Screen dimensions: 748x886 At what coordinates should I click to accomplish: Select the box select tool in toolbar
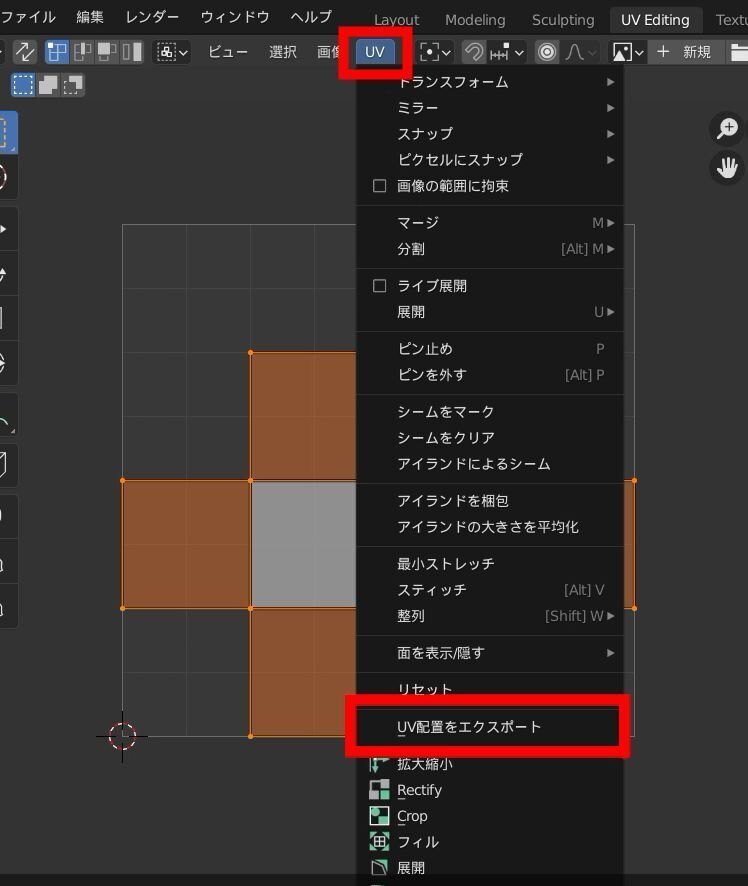tap(7, 132)
